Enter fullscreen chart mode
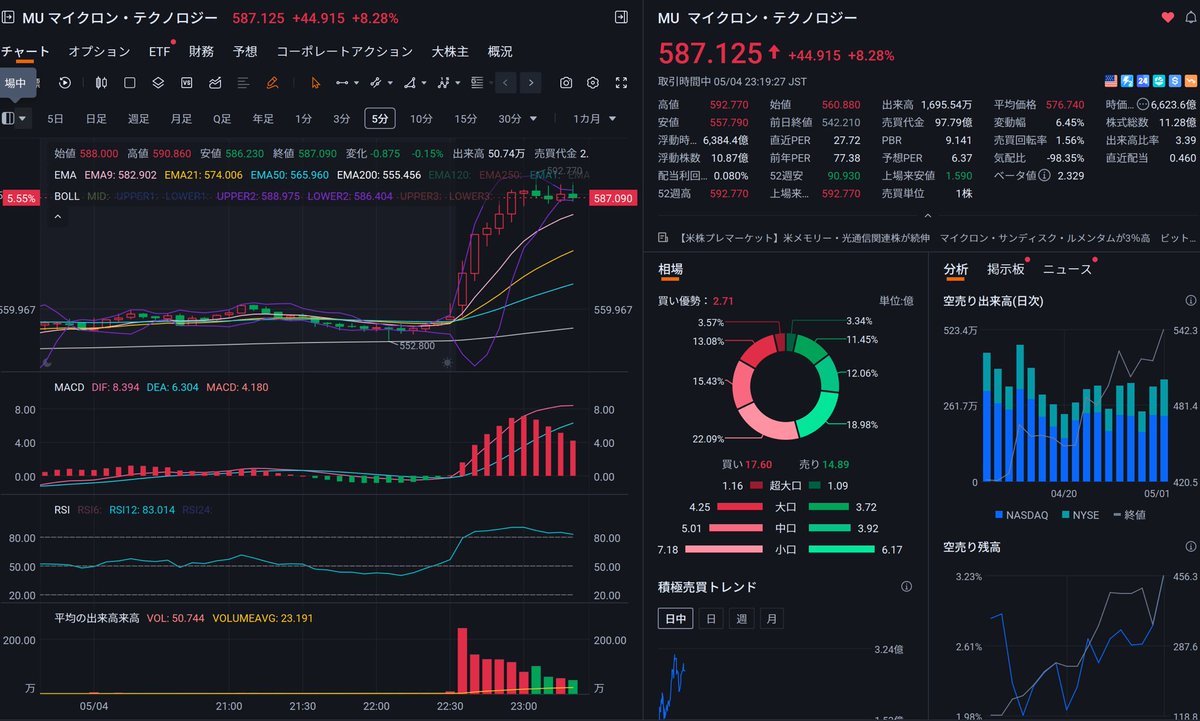The image size is (1200, 721). click(621, 83)
